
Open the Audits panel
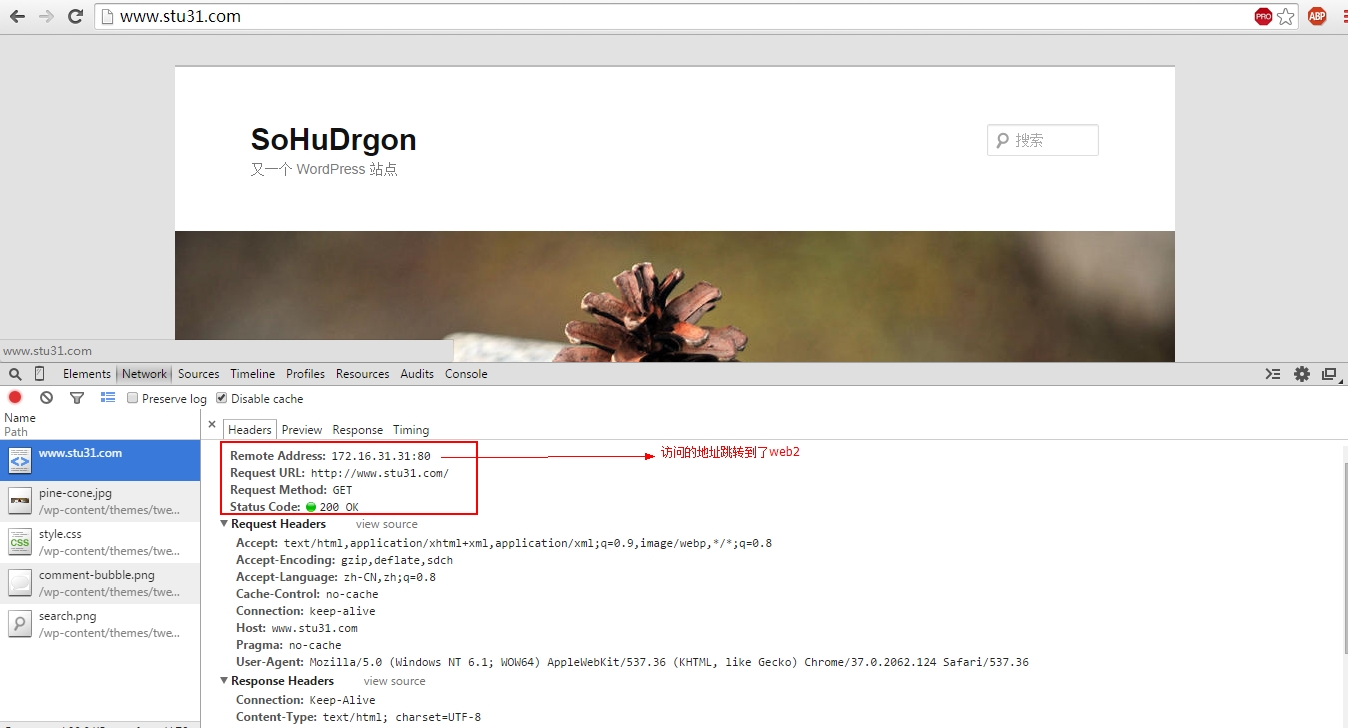tap(417, 374)
